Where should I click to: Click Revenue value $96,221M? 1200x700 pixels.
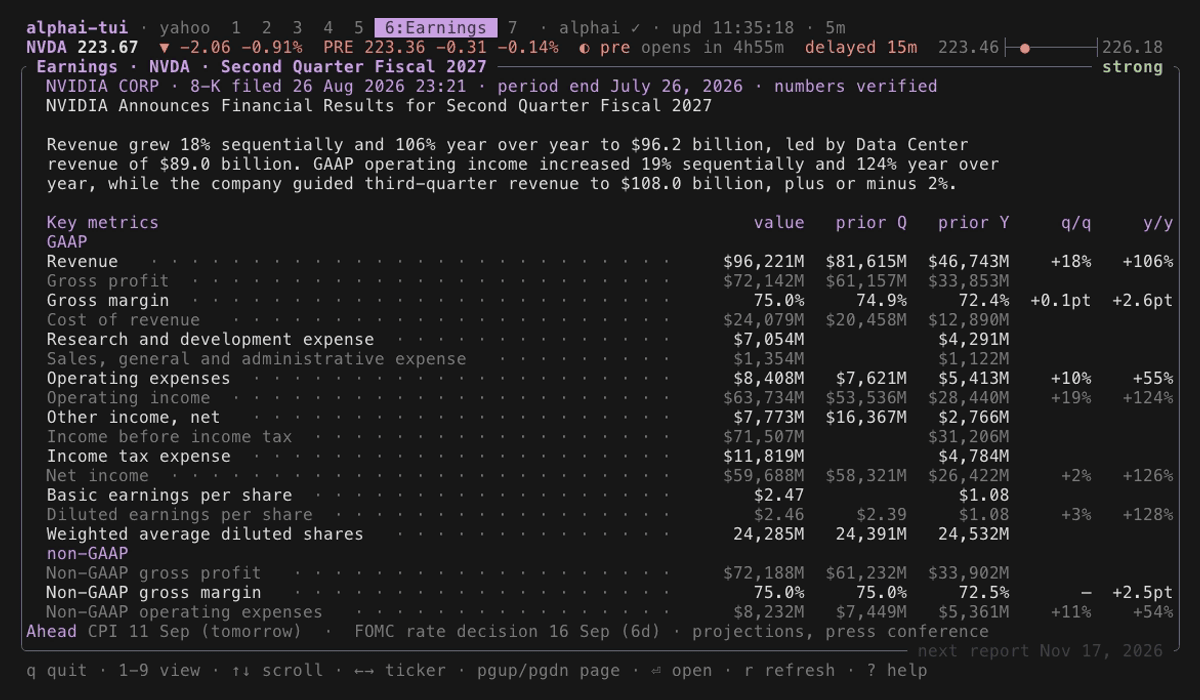[x=764, y=262]
